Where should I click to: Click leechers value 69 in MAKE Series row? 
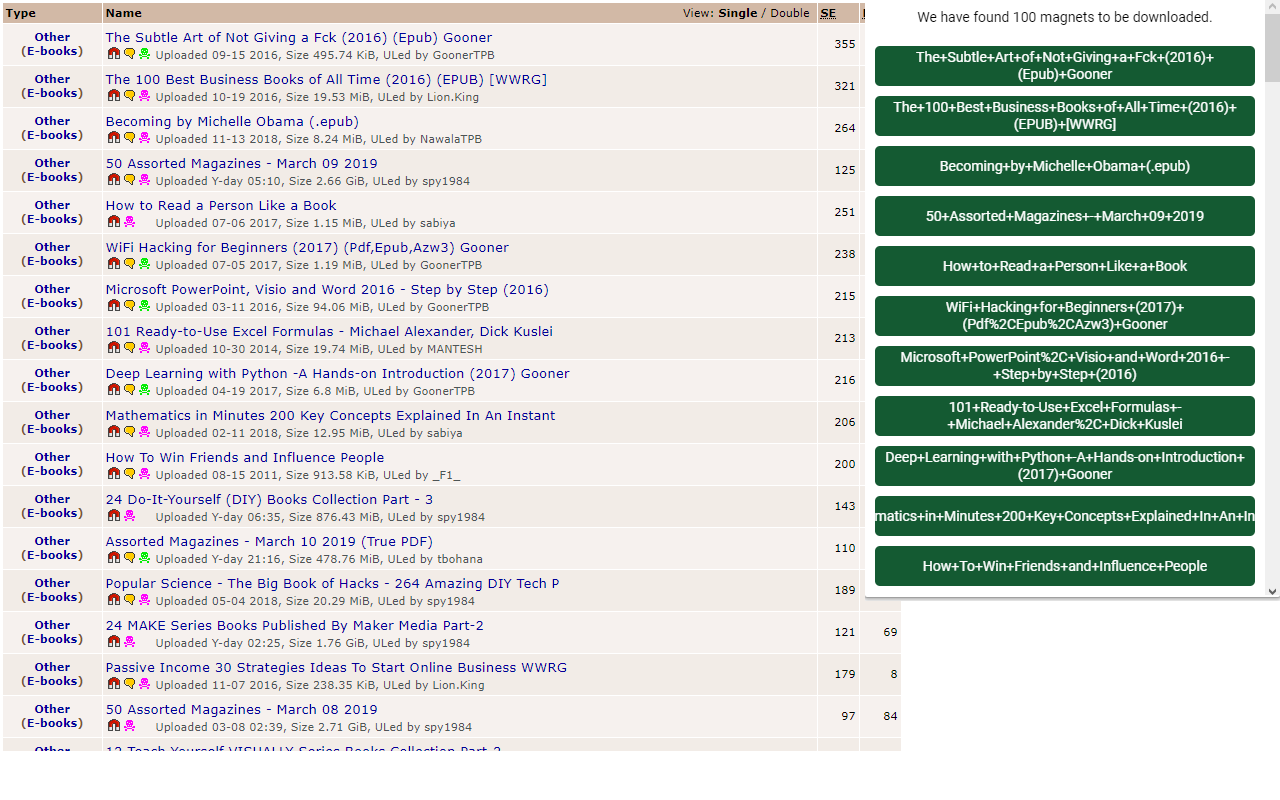tap(890, 632)
